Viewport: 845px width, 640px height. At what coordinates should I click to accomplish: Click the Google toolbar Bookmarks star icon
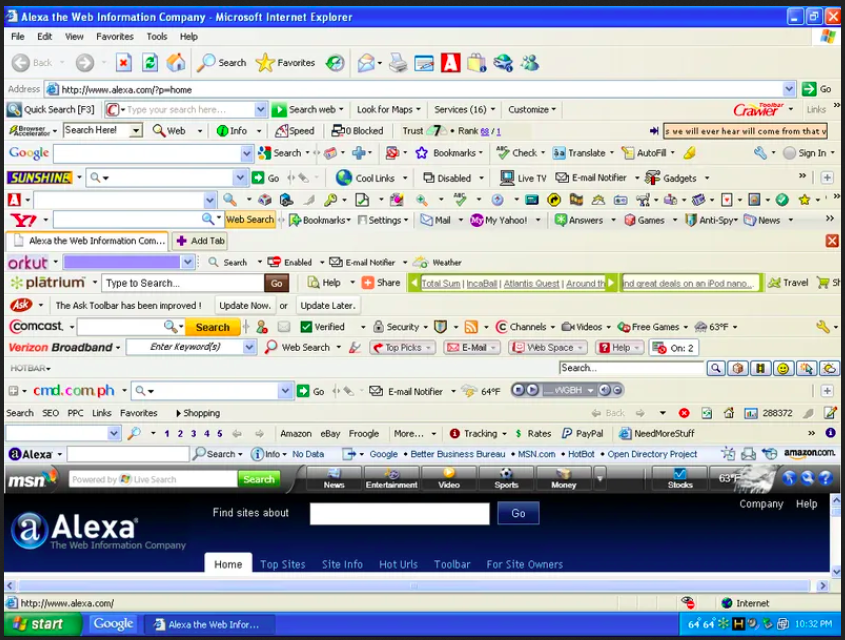[421, 153]
